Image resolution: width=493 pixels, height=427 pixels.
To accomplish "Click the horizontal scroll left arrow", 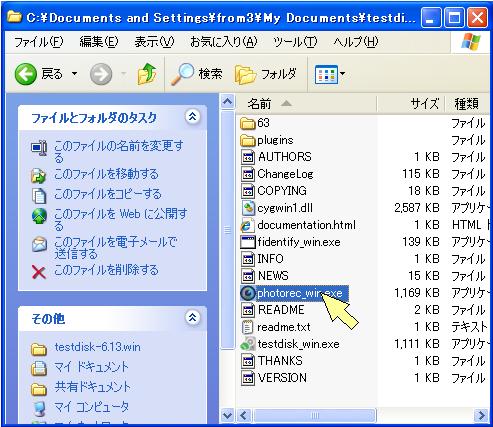I will tap(244, 415).
